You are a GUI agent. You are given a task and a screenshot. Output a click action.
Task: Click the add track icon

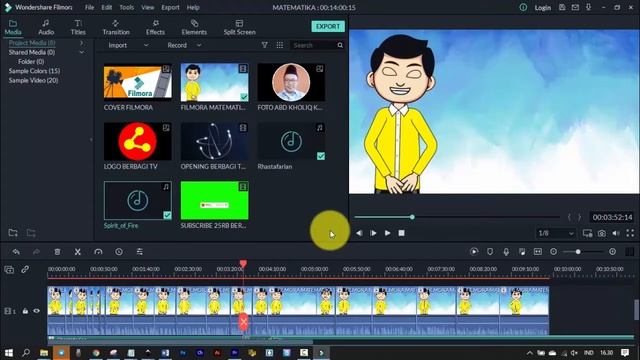(x=9, y=269)
